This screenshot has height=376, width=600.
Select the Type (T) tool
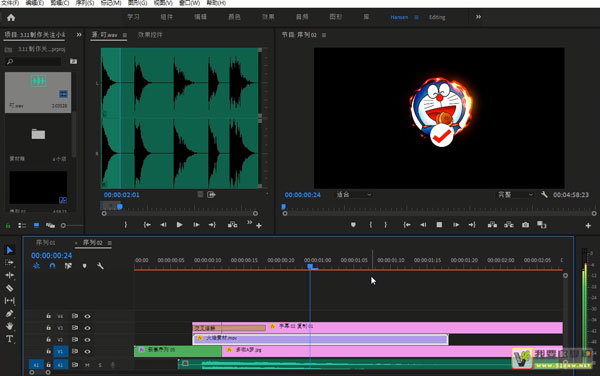[10, 339]
